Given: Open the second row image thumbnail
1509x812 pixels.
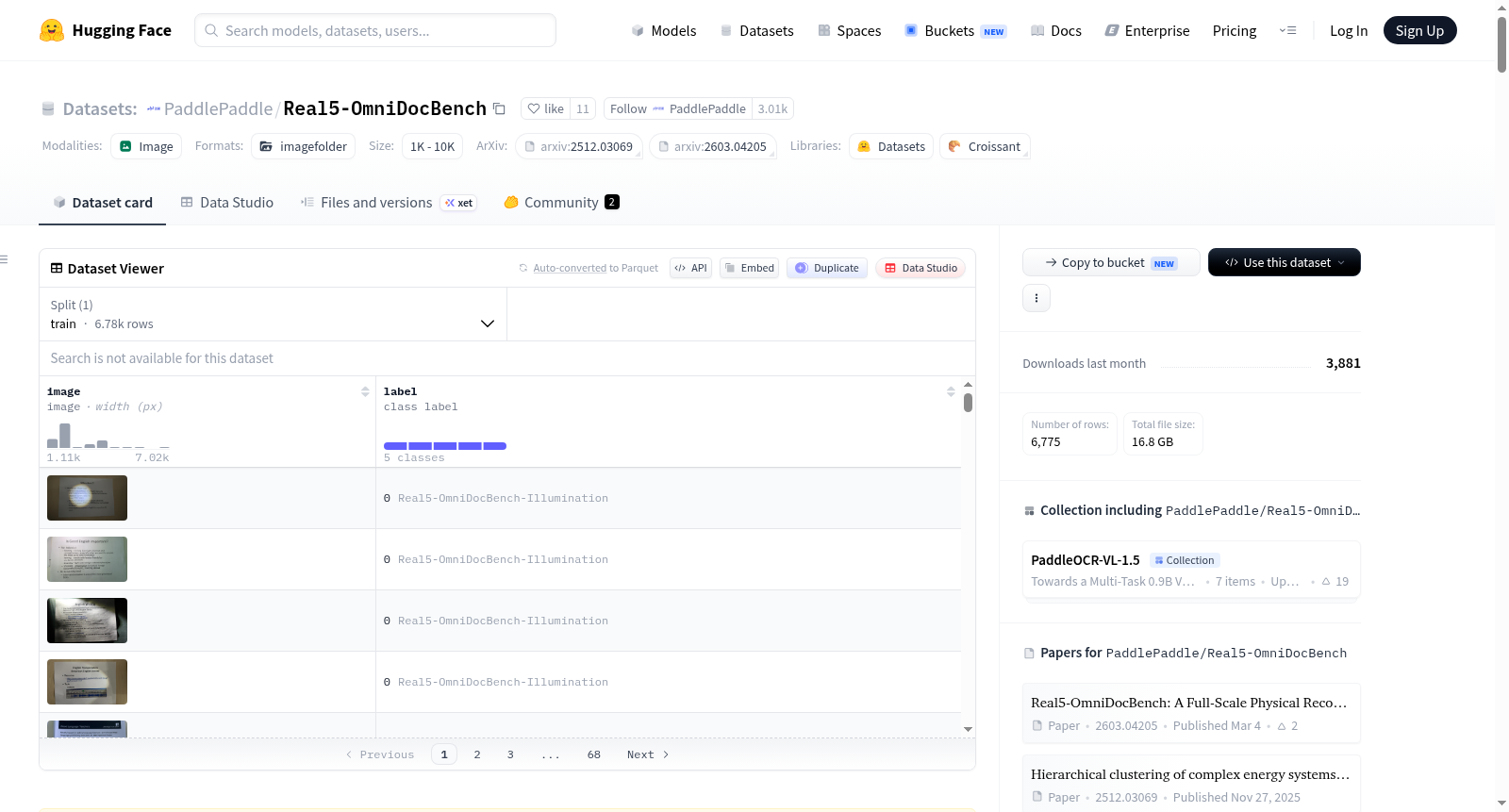Looking at the screenshot, I should point(87,559).
